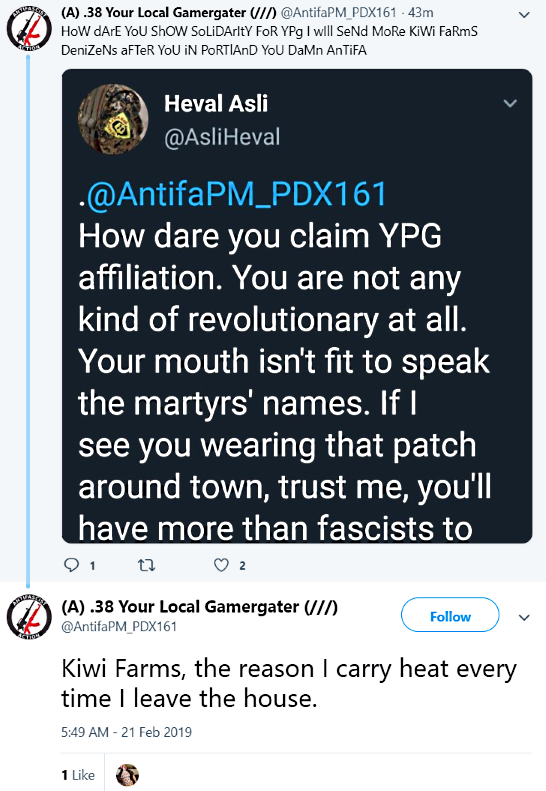The width and height of the screenshot is (546, 791).
Task: Expand options chevron next to Follow button
Action: pyautogui.click(x=524, y=617)
